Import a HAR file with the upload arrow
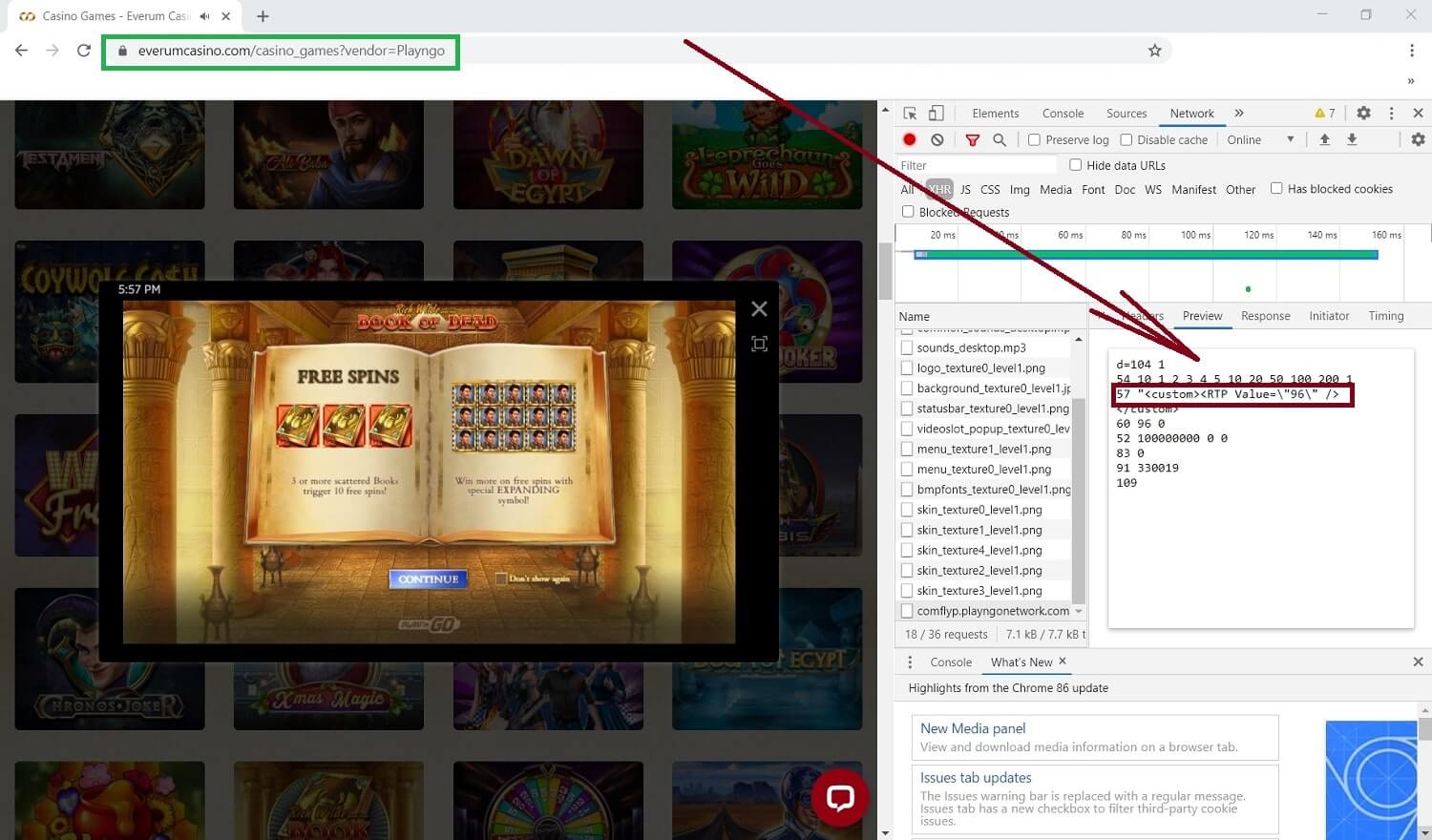Viewport: 1432px width, 840px height. tap(1325, 139)
